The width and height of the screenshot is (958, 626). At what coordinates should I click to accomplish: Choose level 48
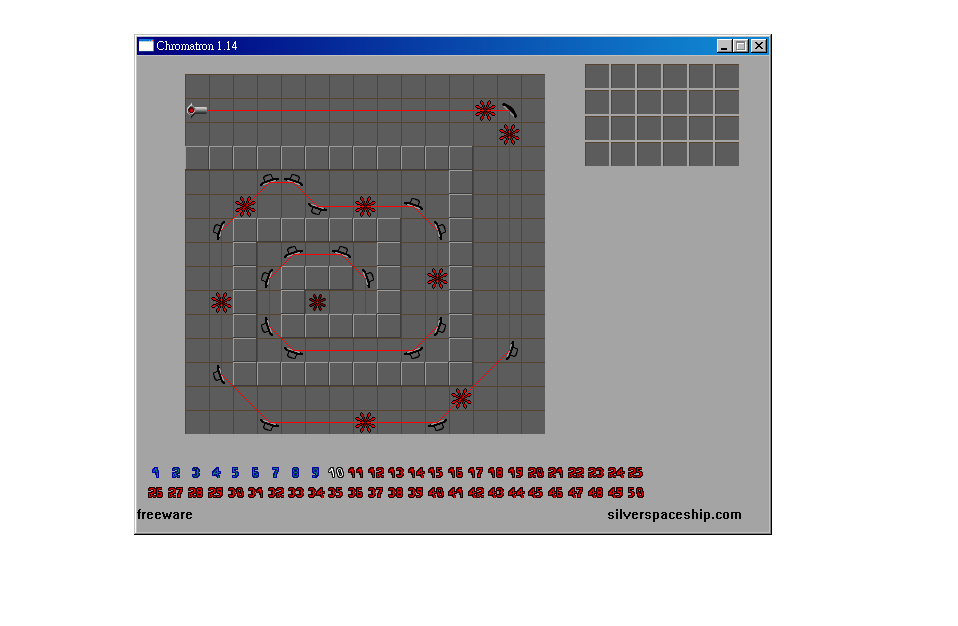(596, 492)
